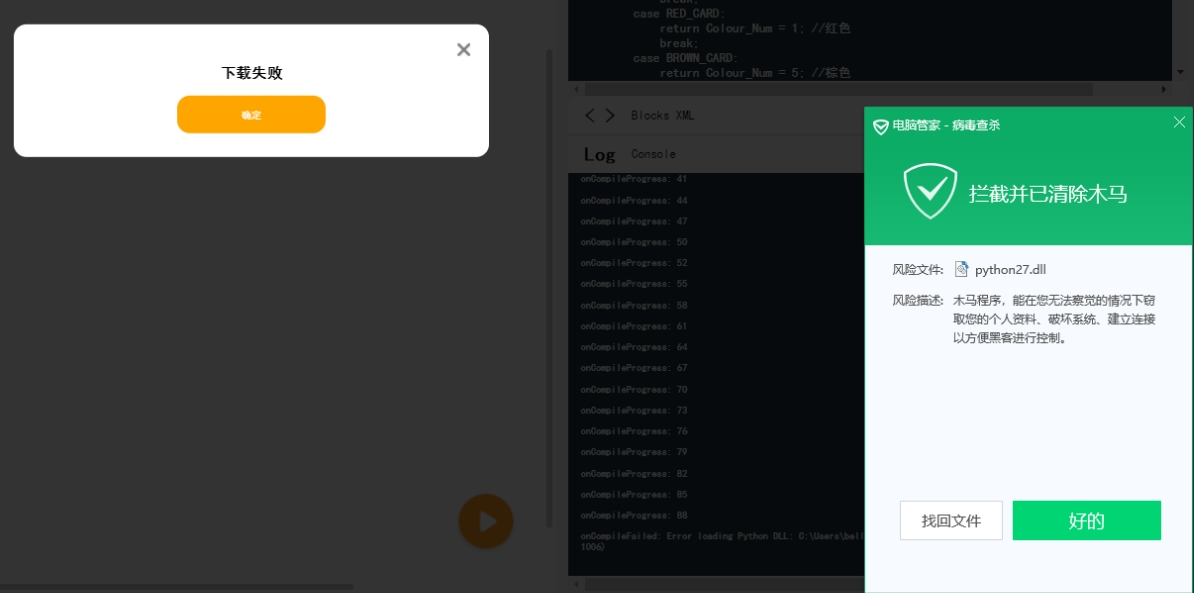The width and height of the screenshot is (1194, 593).
Task: Click the 拦截并已清除木马 heading
Action: [x=1048, y=194]
